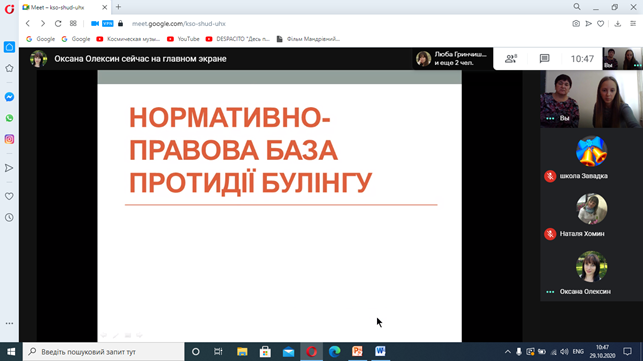This screenshot has width=643, height=361.
Task: Open File Explorer from the taskbar
Action: pyautogui.click(x=242, y=352)
